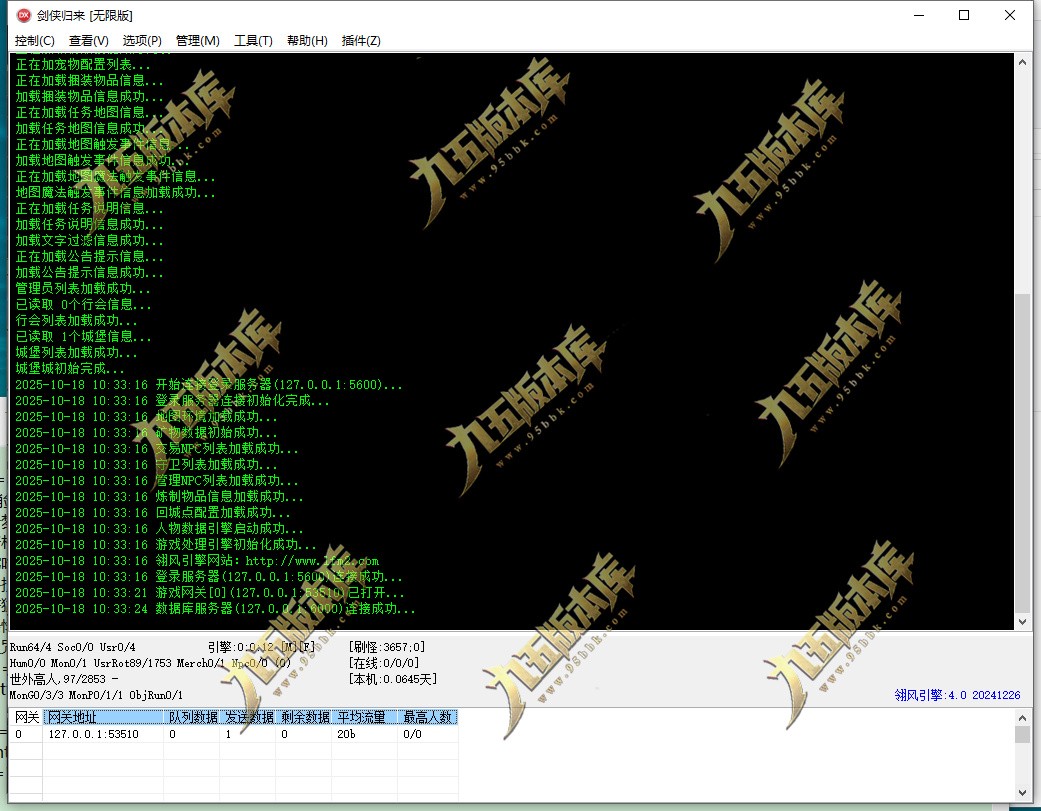Click log line 加载公告提示信息成功...
The width and height of the screenshot is (1041, 811).
(90, 272)
